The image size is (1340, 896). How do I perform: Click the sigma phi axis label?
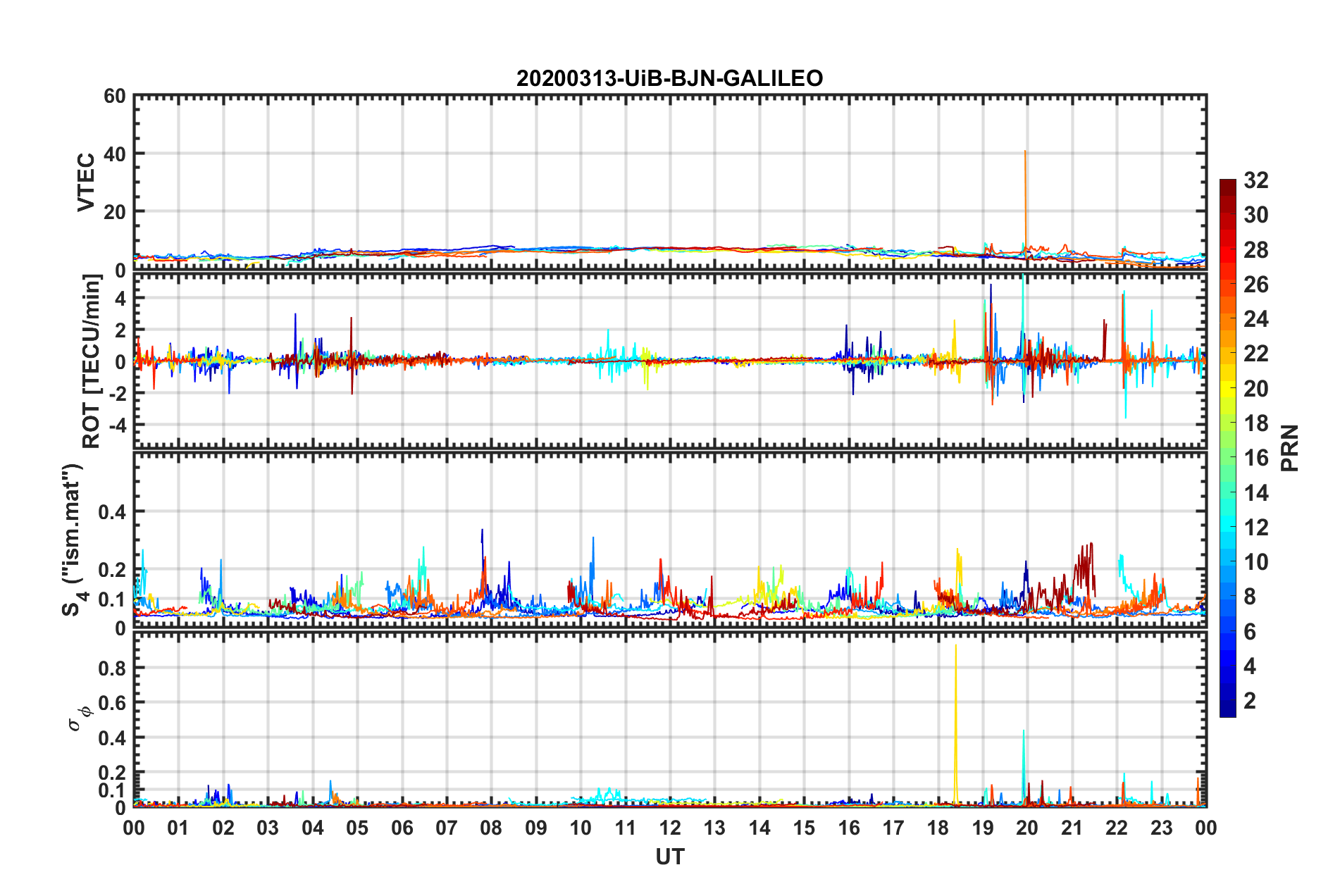pos(79,718)
